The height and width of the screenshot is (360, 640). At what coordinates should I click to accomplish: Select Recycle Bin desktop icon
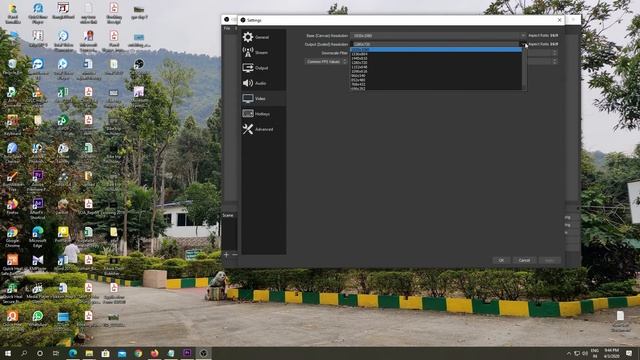click(x=12, y=67)
